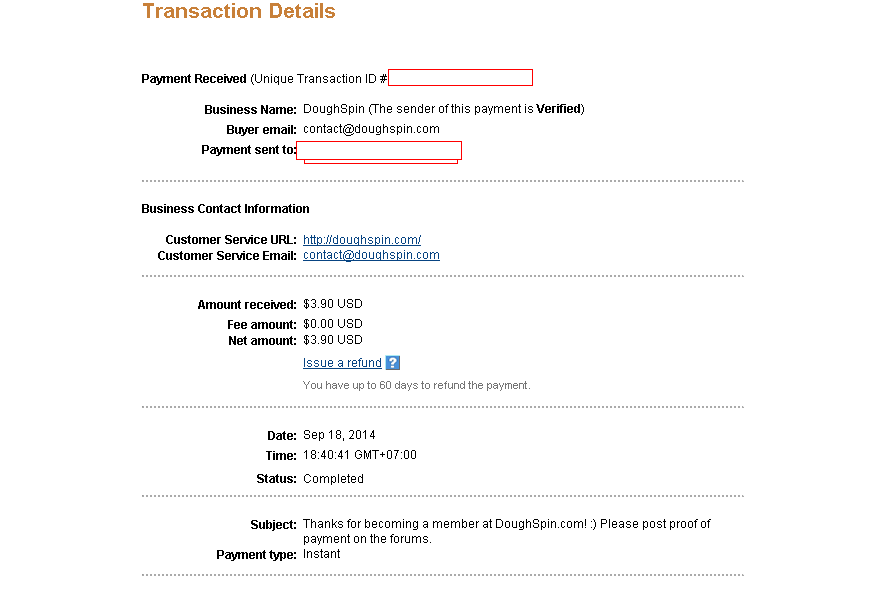Click the redacted Payment sent to box
This screenshot has height=589, width=878.
coord(380,150)
